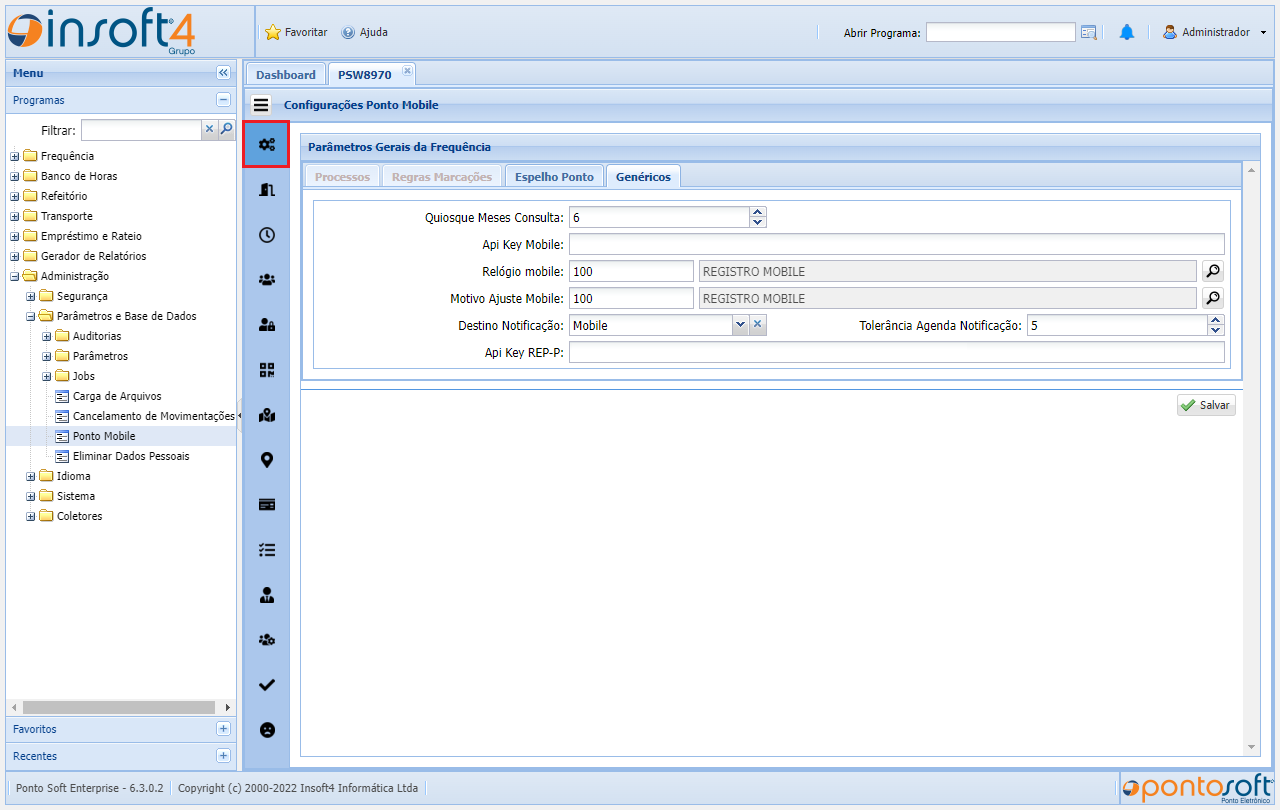The image size is (1280, 810).
Task: Click the clock icon in vertical sidebar
Action: [x=266, y=235]
